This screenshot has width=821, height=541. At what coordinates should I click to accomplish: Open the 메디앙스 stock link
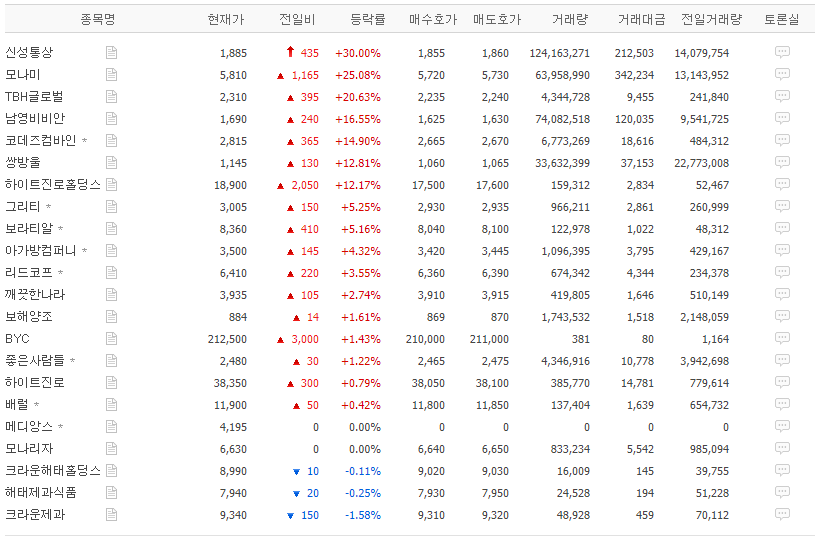pos(29,426)
